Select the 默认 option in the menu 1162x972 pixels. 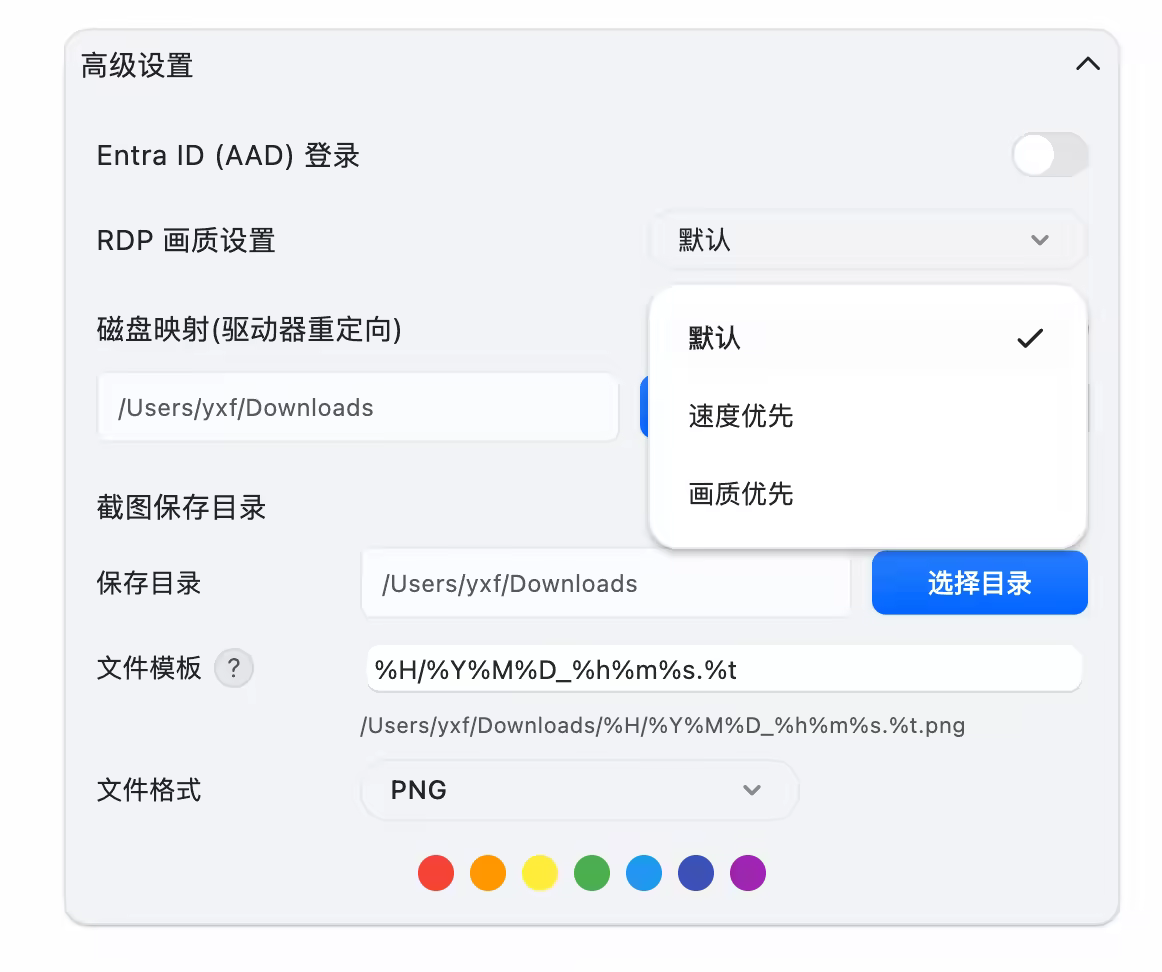(x=867, y=338)
